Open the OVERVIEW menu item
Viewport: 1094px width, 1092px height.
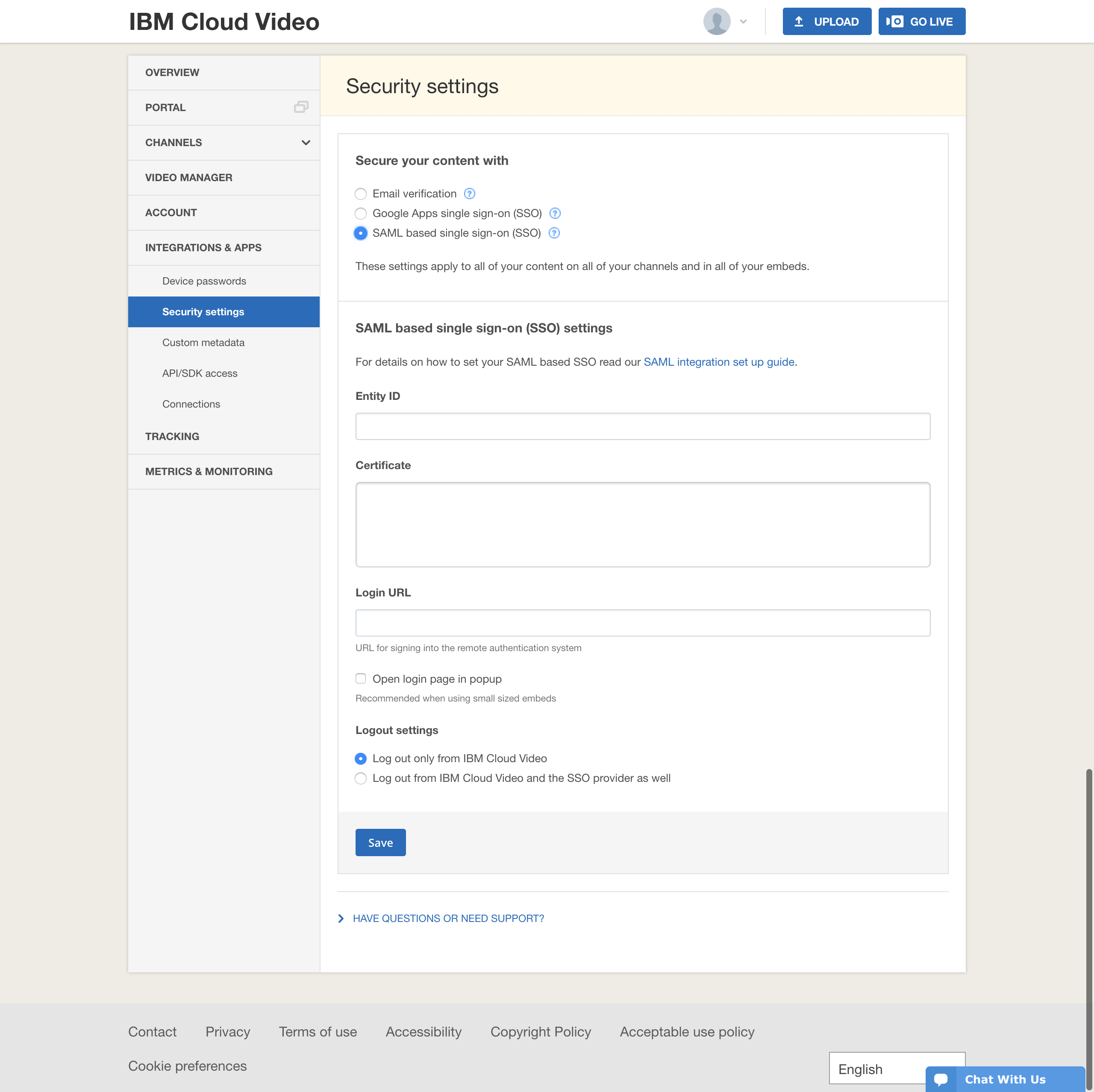click(x=224, y=73)
